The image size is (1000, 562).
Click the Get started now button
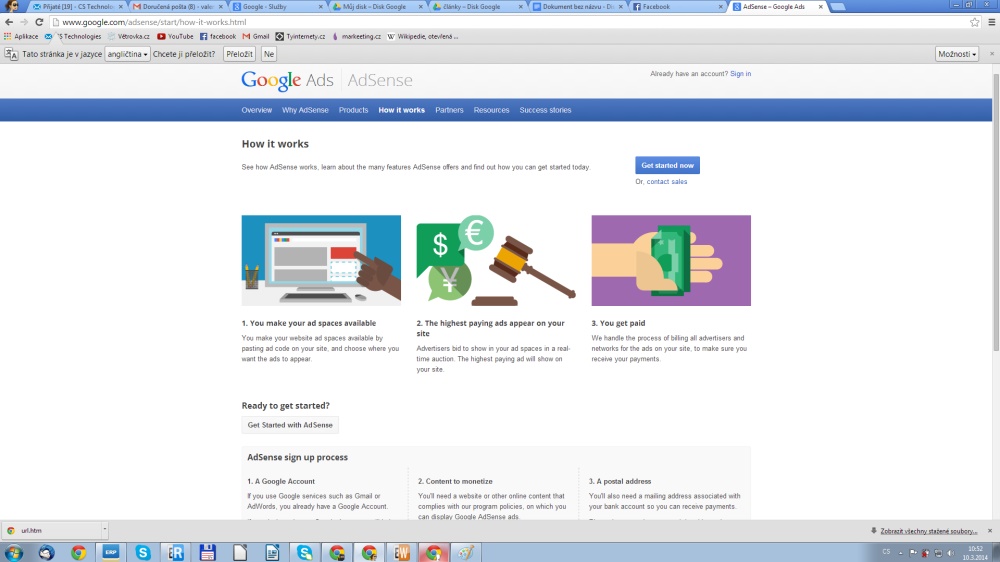pos(667,165)
